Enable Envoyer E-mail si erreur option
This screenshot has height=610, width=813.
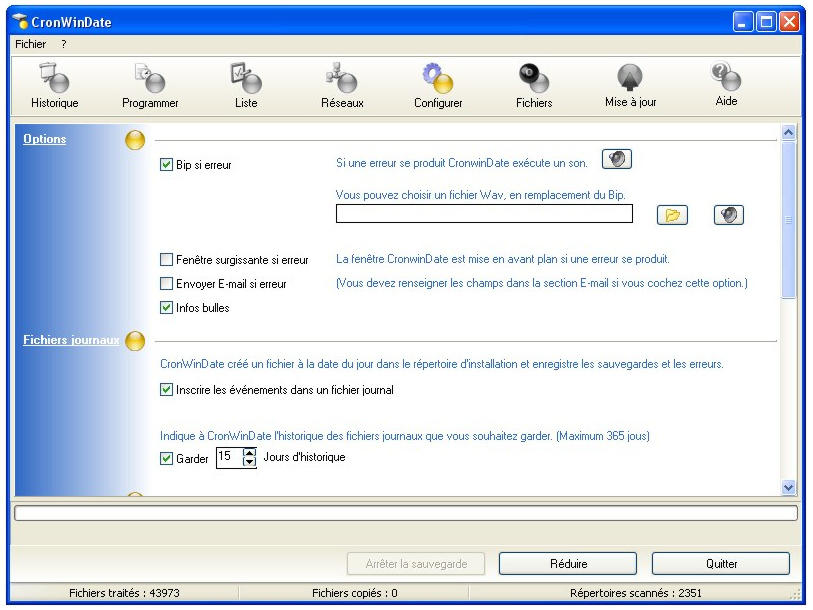point(167,284)
